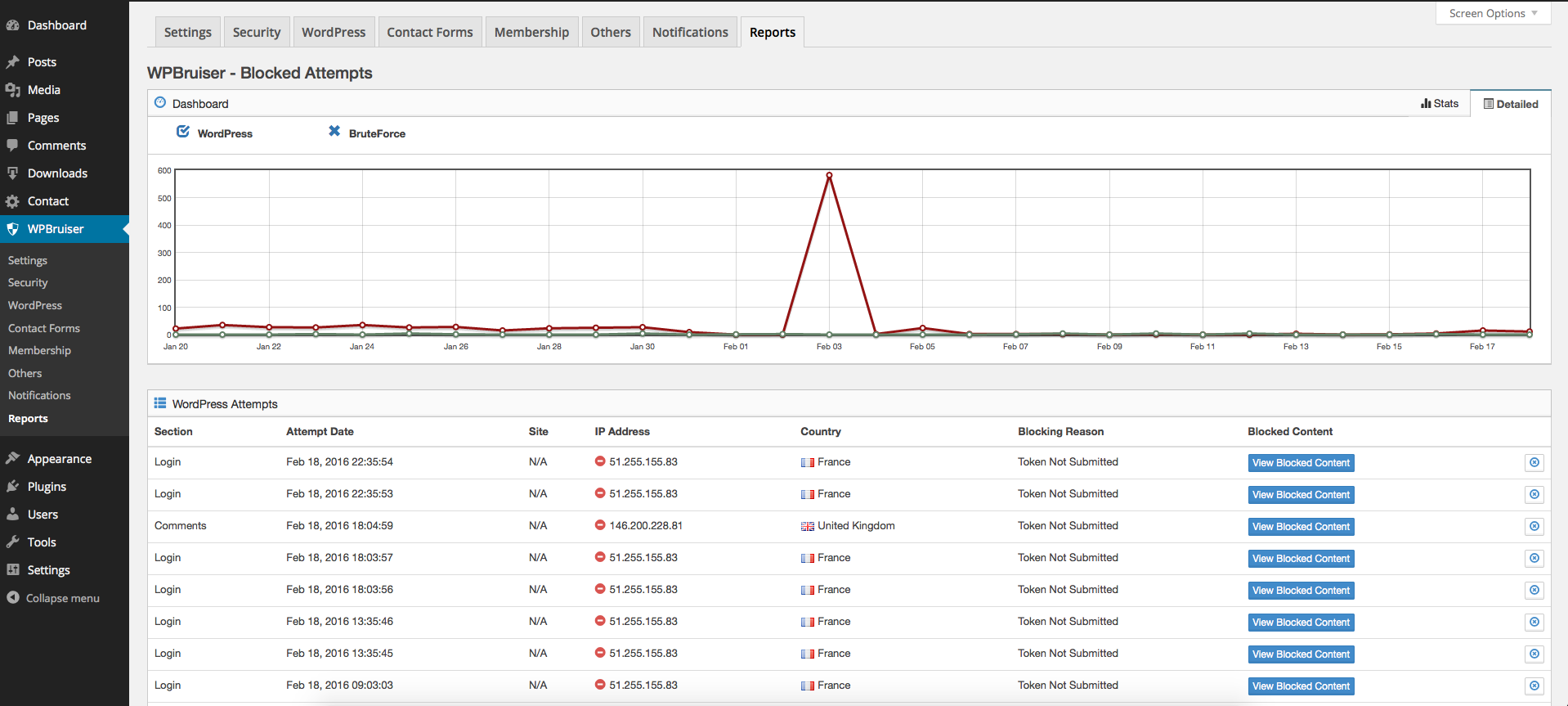Open the Security submenu link

point(28,282)
